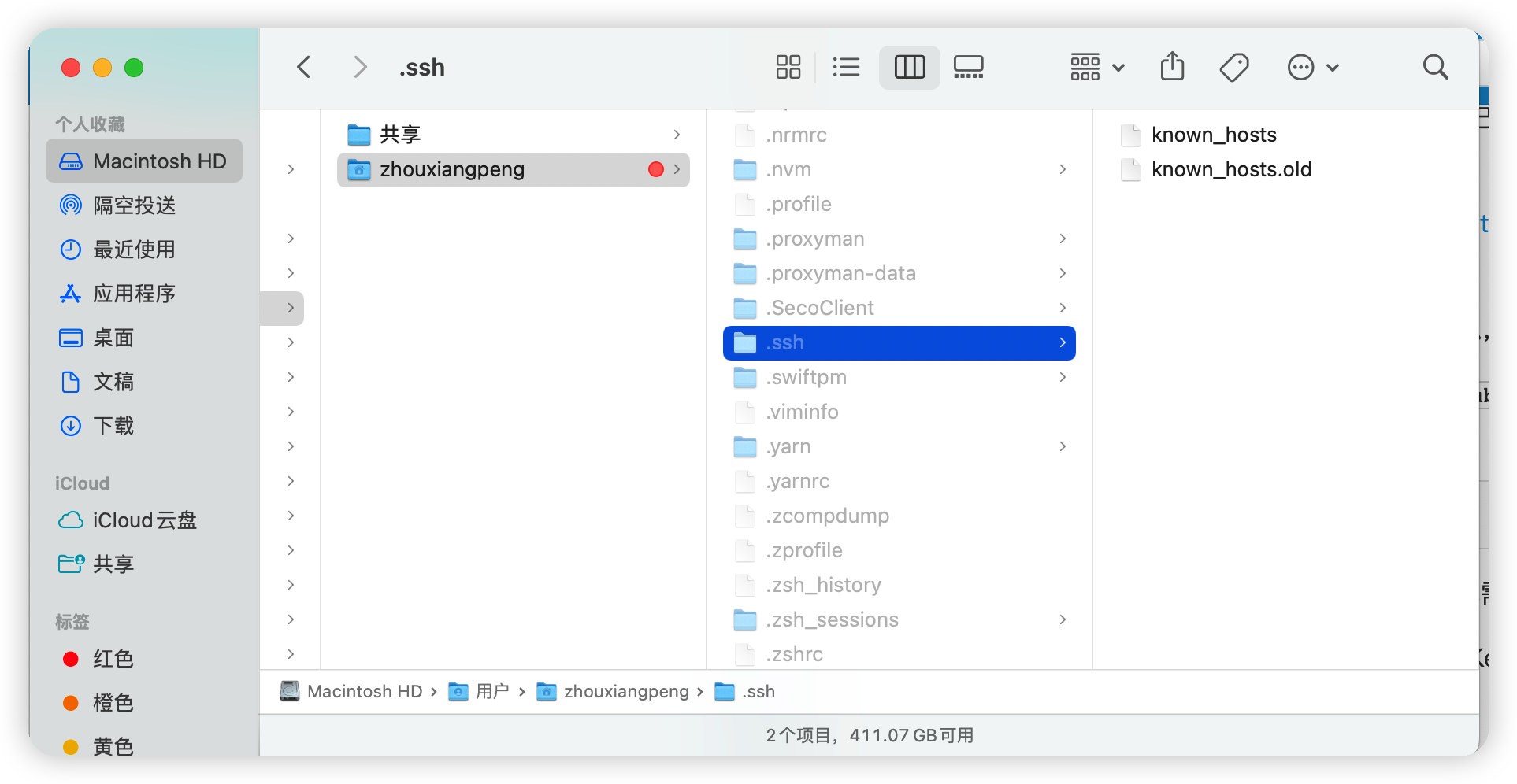This screenshot has height=784, width=1517.
Task: Select the .zshrc file
Action: [899, 654]
